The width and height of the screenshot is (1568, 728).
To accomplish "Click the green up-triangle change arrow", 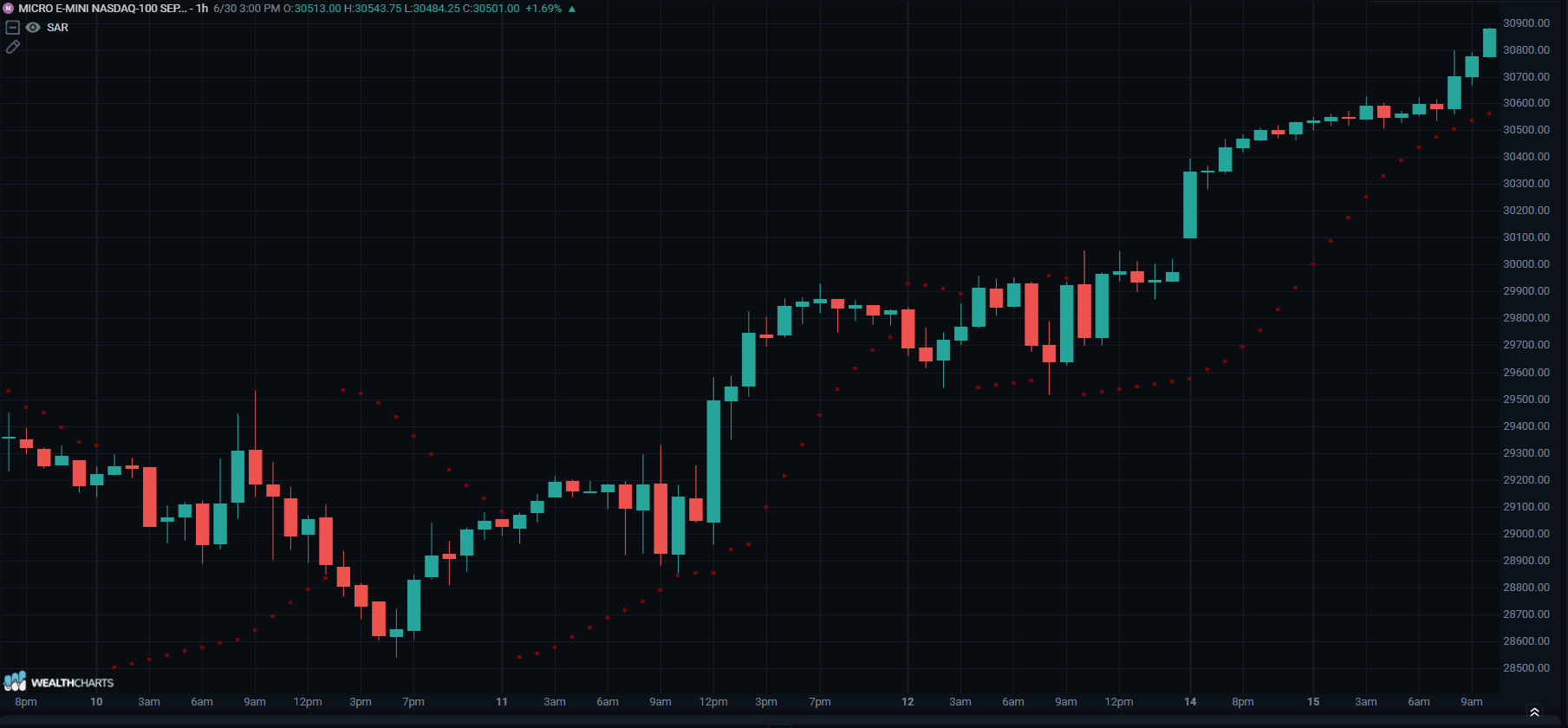I will 571,9.
